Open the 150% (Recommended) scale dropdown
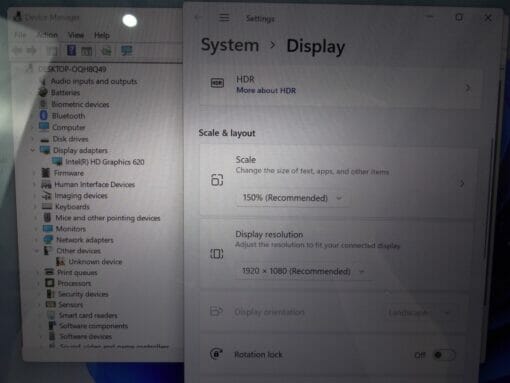Image resolution: width=510 pixels, height=383 pixels. 292,198
